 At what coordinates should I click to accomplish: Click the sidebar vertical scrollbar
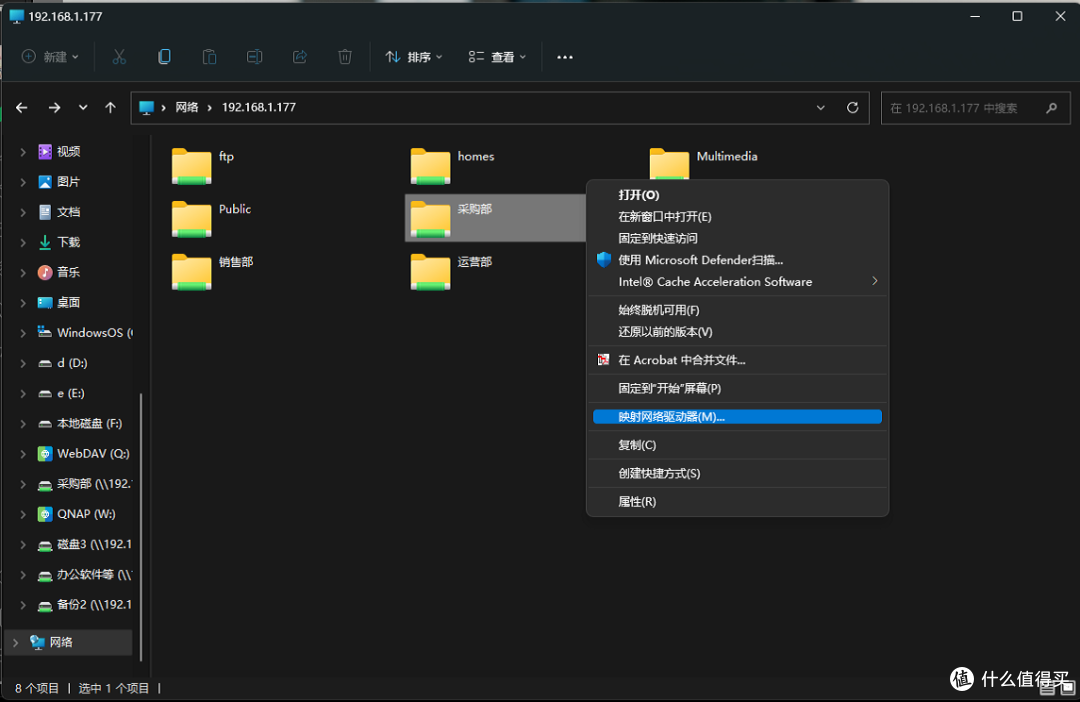pyautogui.click(x=141, y=527)
